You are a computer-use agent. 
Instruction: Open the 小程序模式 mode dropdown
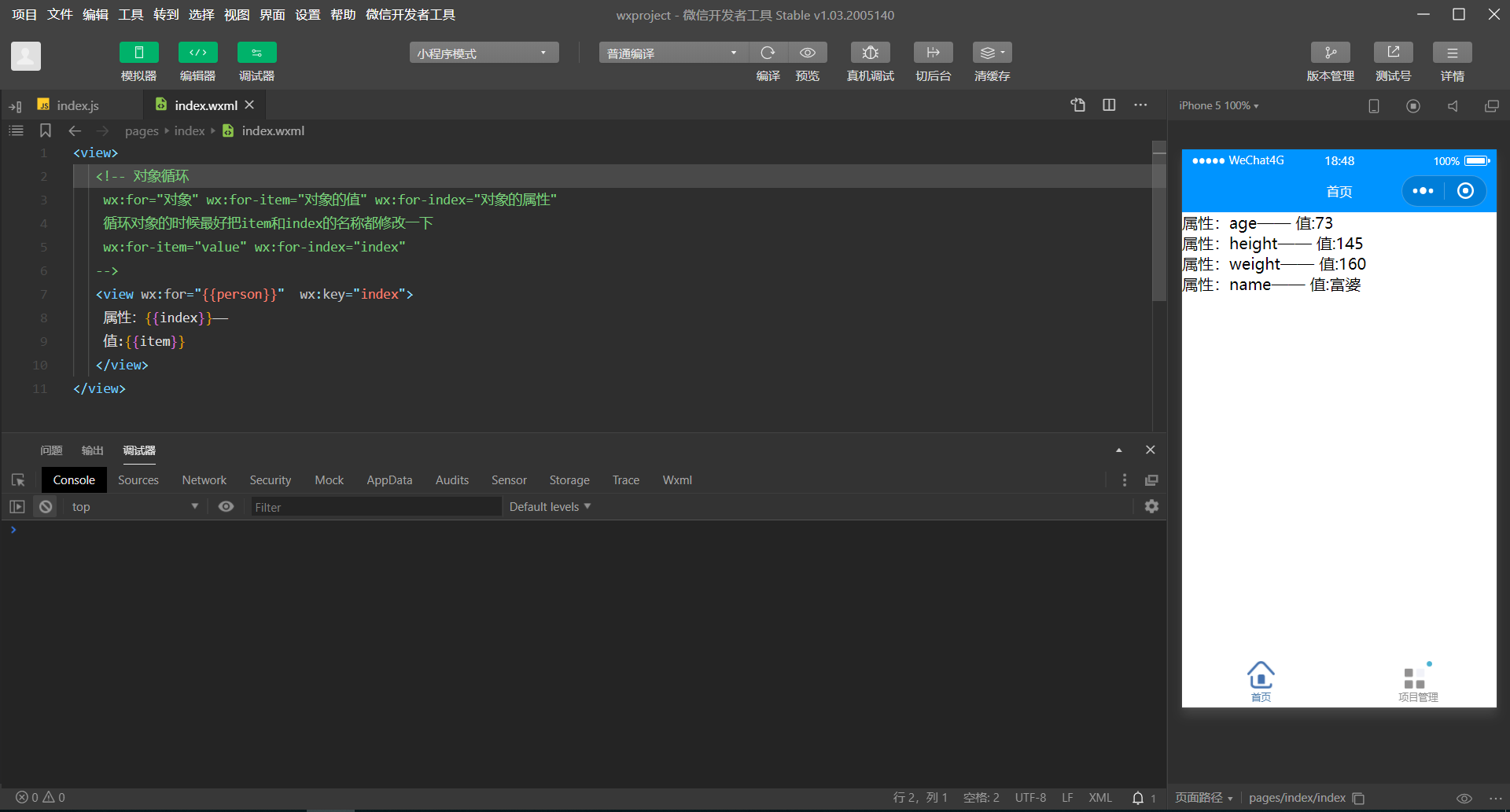[484, 53]
